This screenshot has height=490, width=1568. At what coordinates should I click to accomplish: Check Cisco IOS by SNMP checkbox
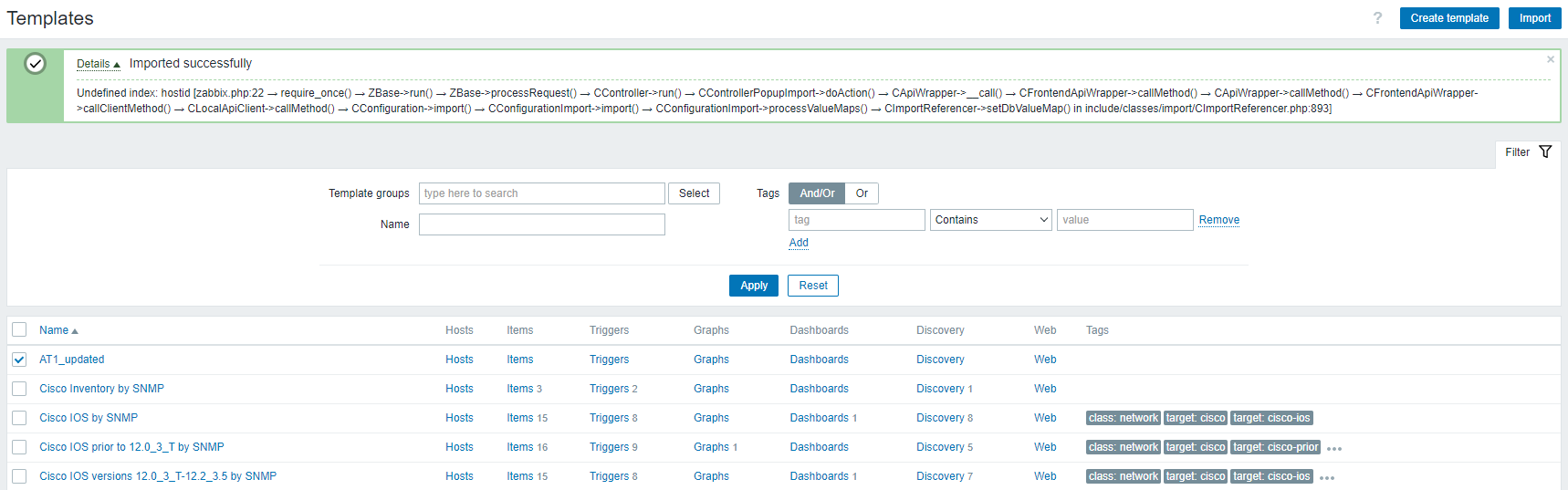(x=19, y=418)
